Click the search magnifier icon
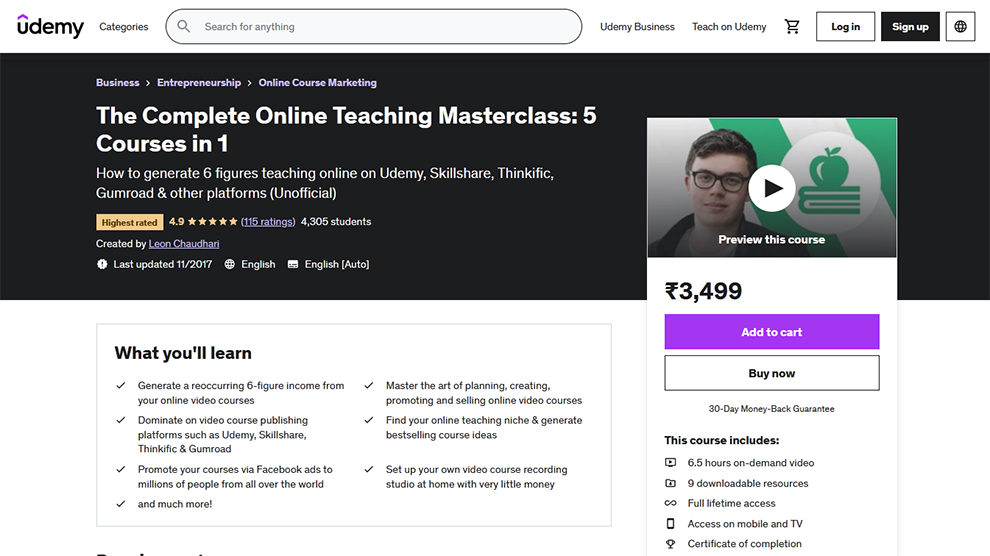The image size is (990, 556). [184, 27]
